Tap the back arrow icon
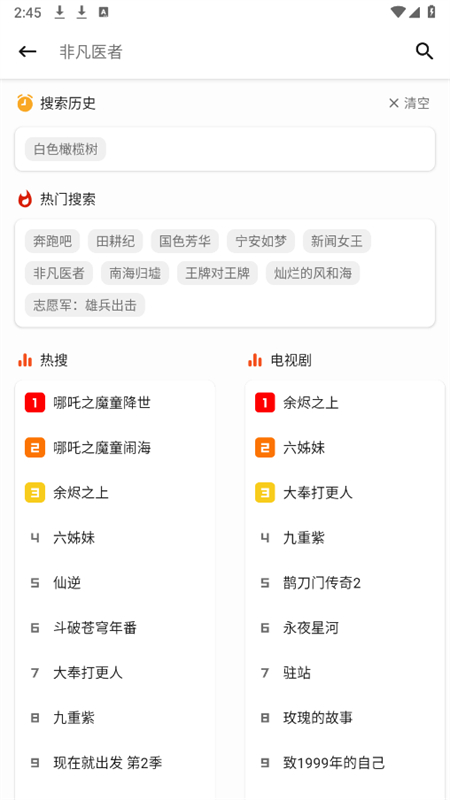 [28, 52]
